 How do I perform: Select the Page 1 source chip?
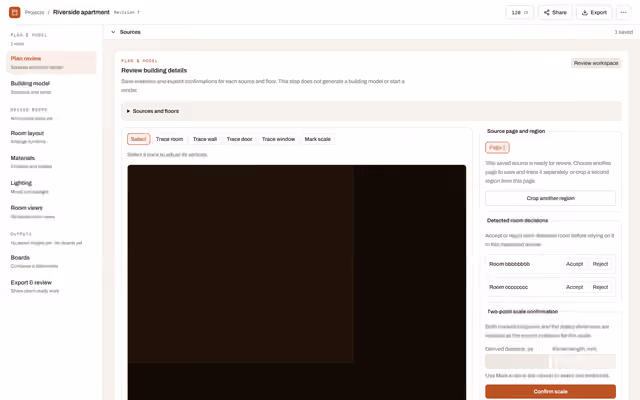[497, 148]
